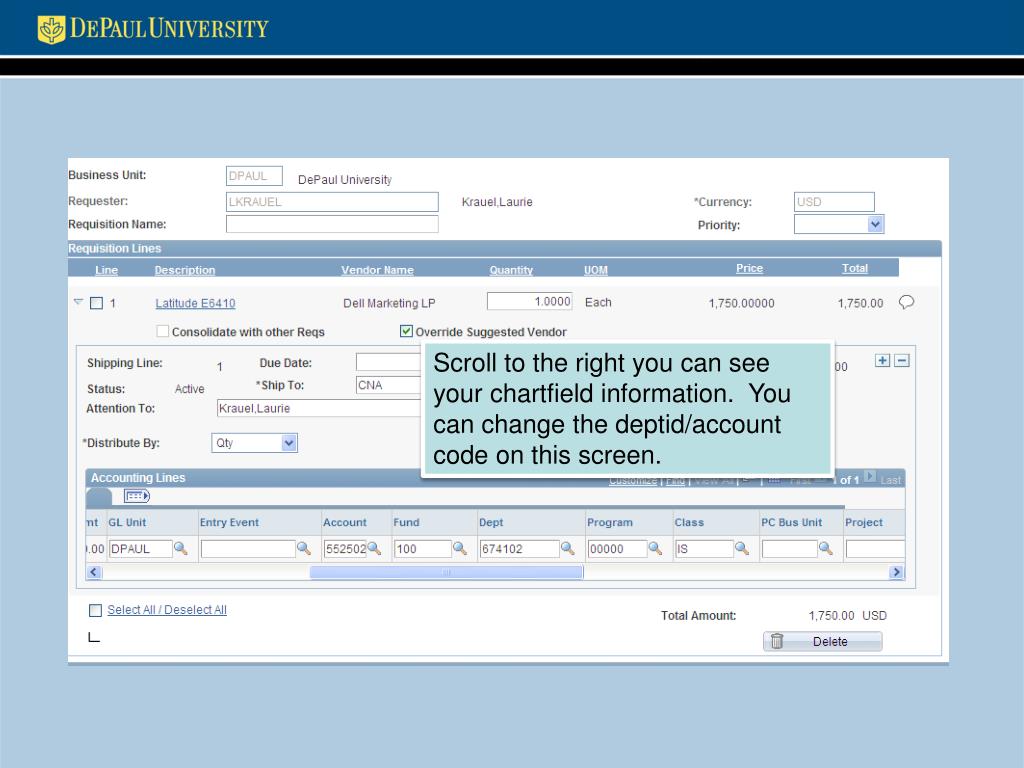Sort by Vendor Name column header

pyautogui.click(x=377, y=270)
